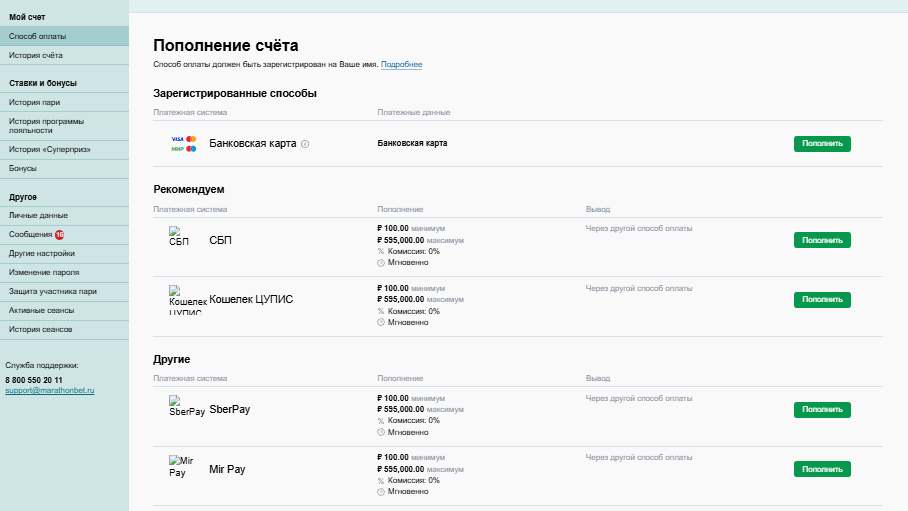Click the Visa/Mastercard/Mir bank card logo
908x511 pixels.
(x=184, y=143)
